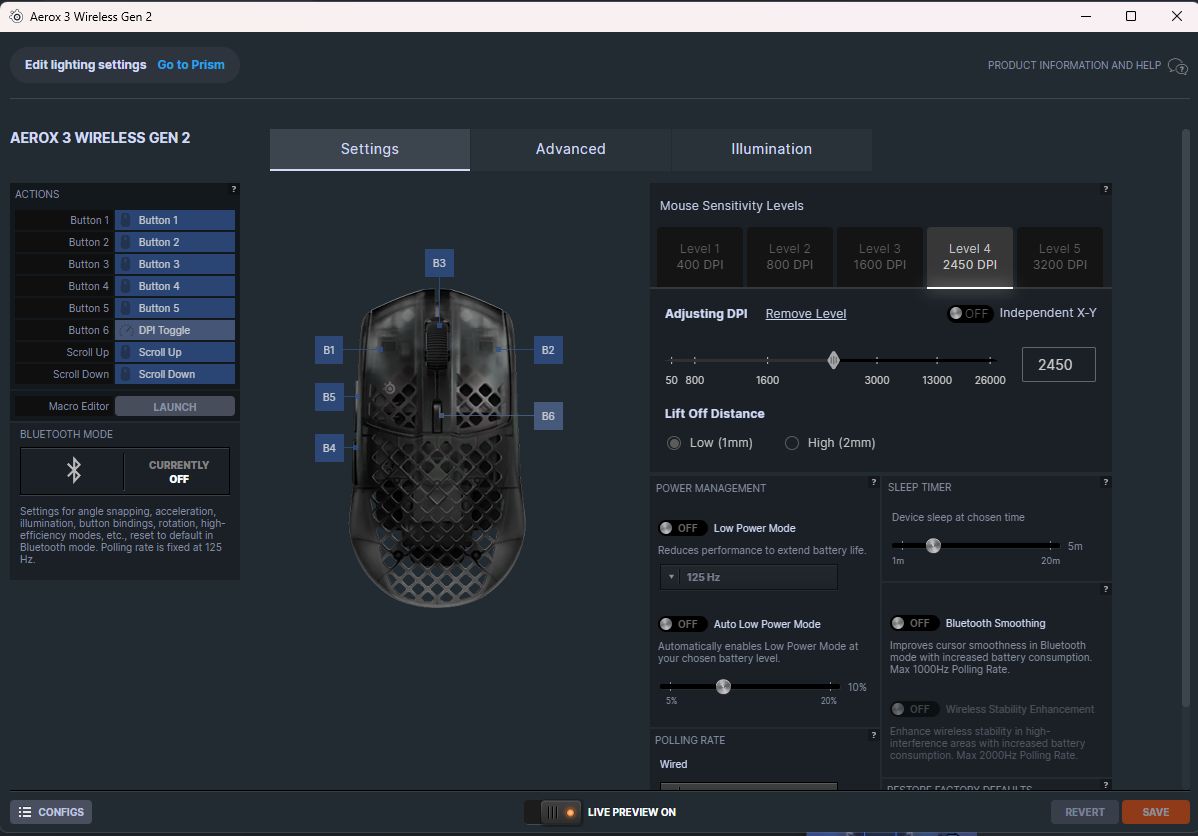1198x836 pixels.
Task: Select Level 1 400 DPI
Action: (700, 257)
